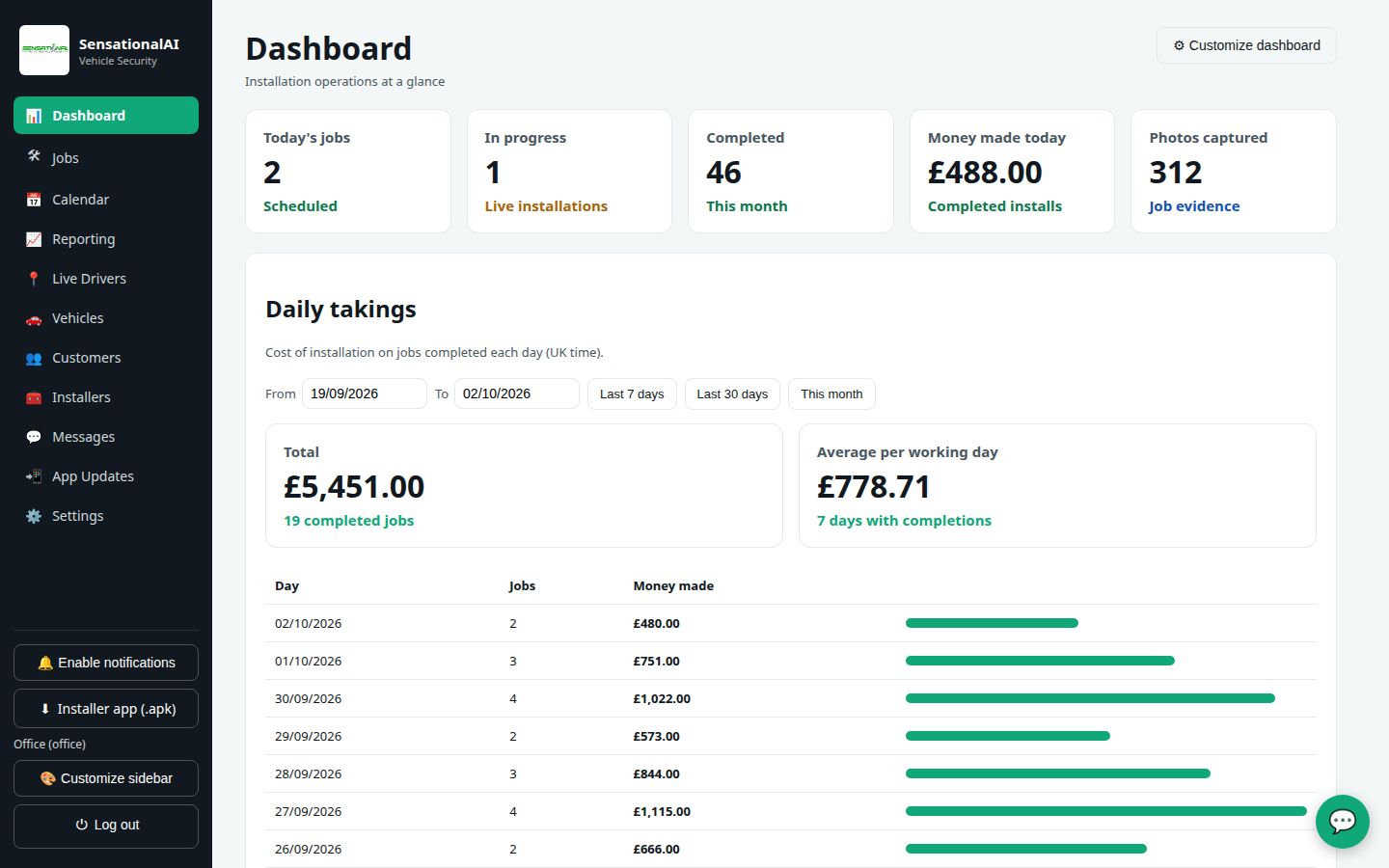
Task: Select the Dashboard menu item
Action: coord(106,116)
